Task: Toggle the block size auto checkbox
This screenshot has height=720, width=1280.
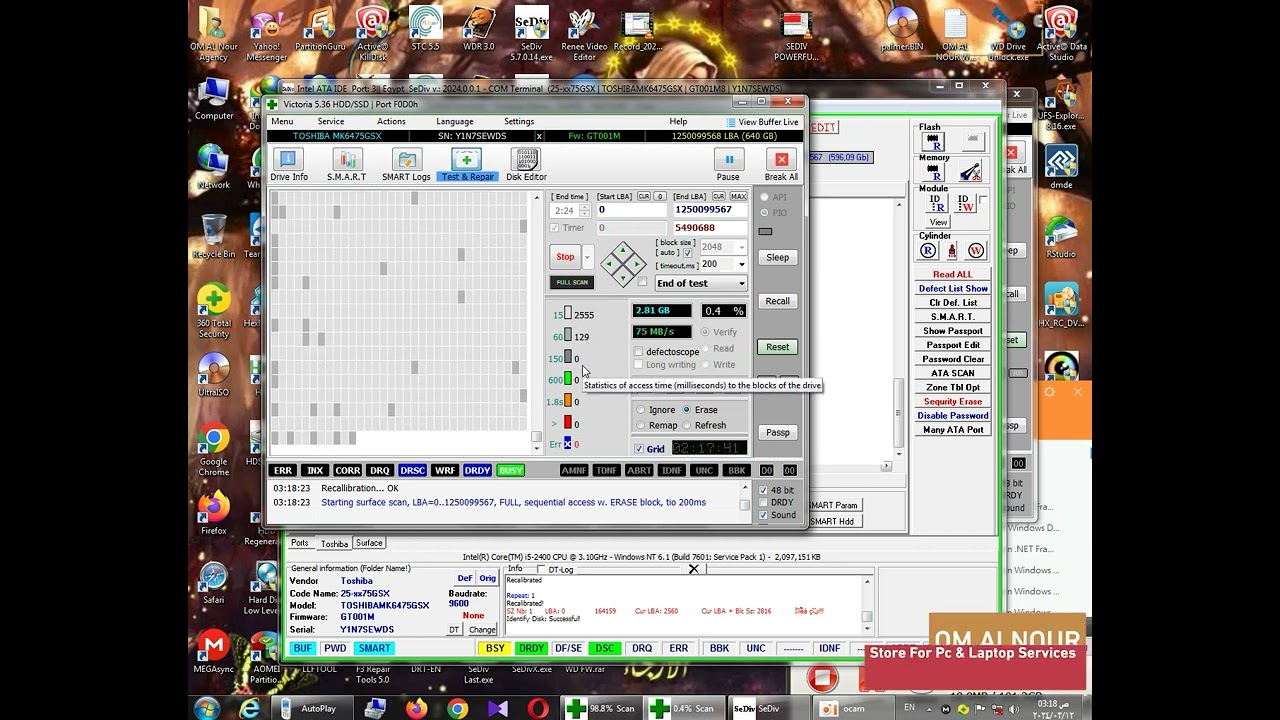Action: point(687,253)
